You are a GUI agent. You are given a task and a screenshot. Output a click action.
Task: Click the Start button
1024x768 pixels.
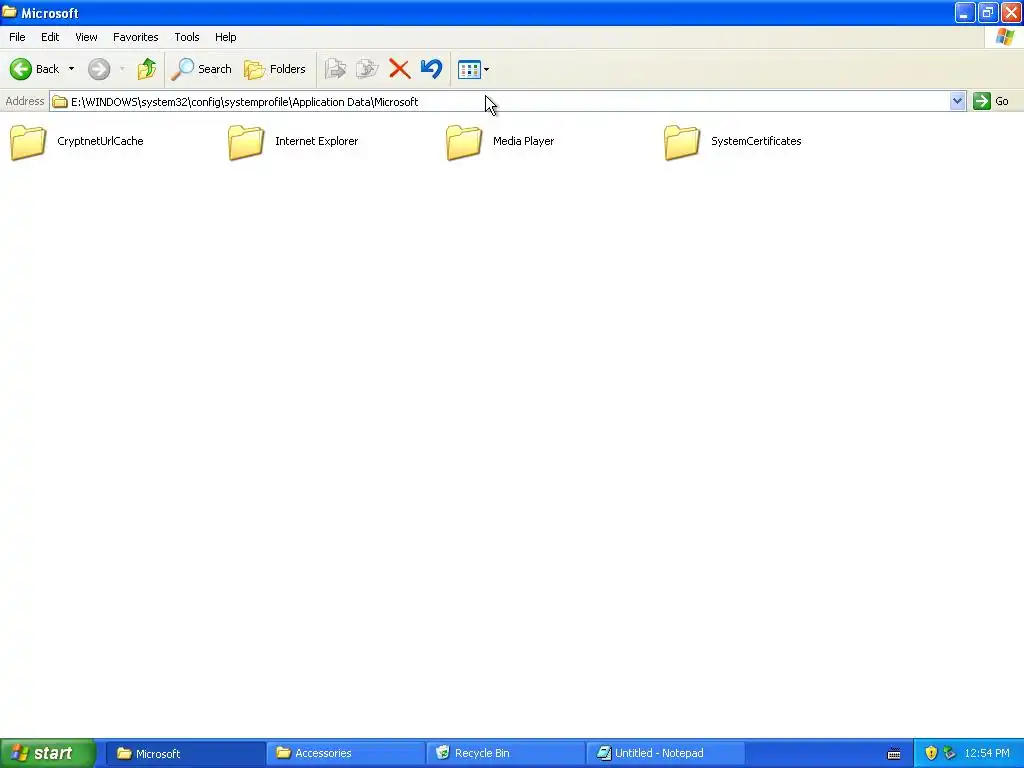[47, 753]
